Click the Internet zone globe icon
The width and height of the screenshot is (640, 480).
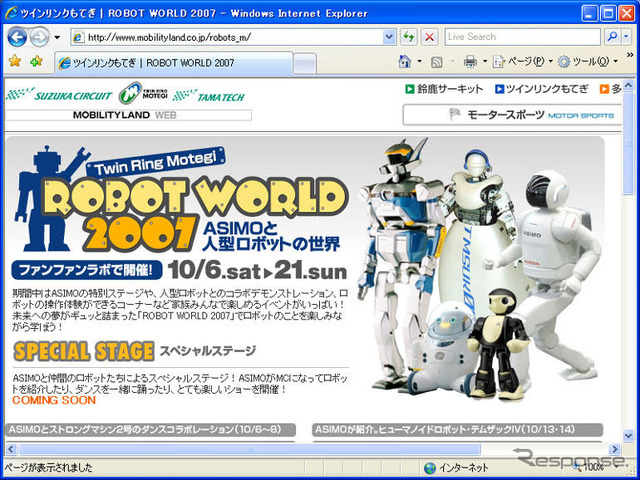click(429, 468)
